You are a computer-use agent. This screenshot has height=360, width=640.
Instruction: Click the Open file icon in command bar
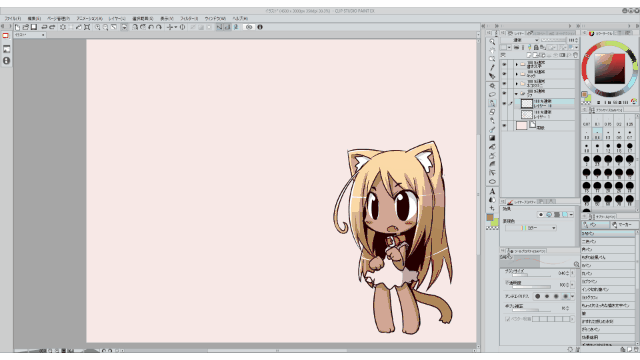point(26,27)
